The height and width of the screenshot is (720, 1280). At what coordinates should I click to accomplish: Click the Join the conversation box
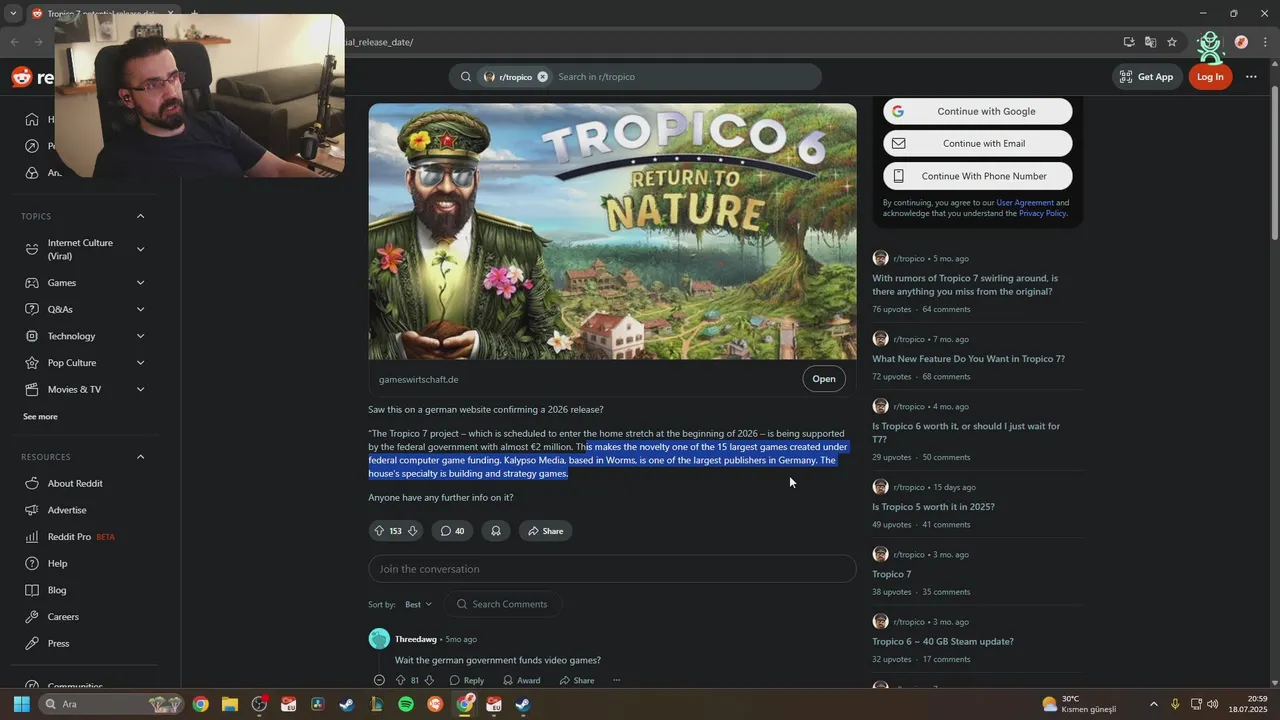pos(612,569)
